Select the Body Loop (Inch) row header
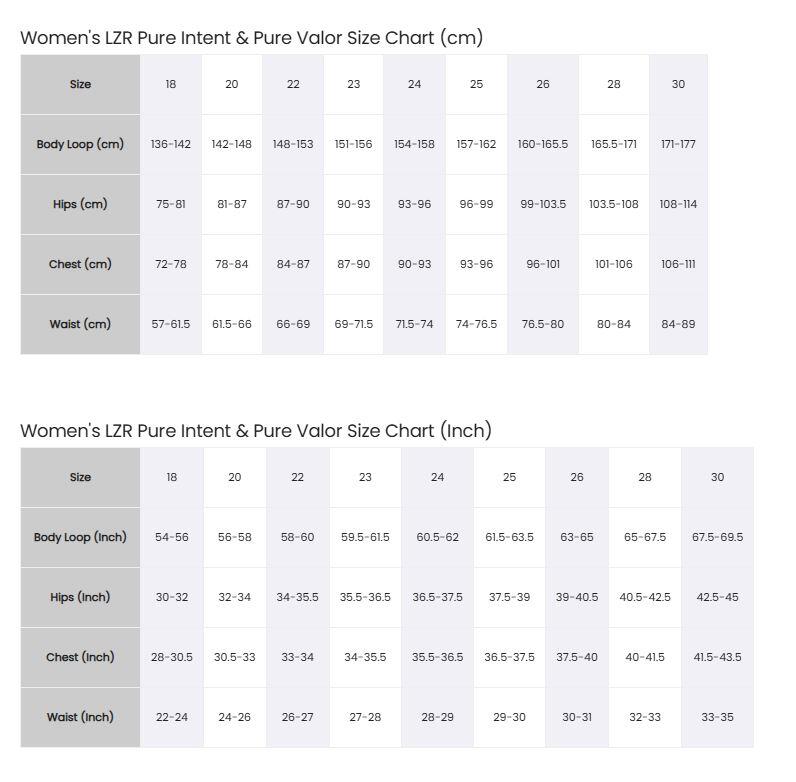Screen dimensions: 796x782 pyautogui.click(x=80, y=537)
